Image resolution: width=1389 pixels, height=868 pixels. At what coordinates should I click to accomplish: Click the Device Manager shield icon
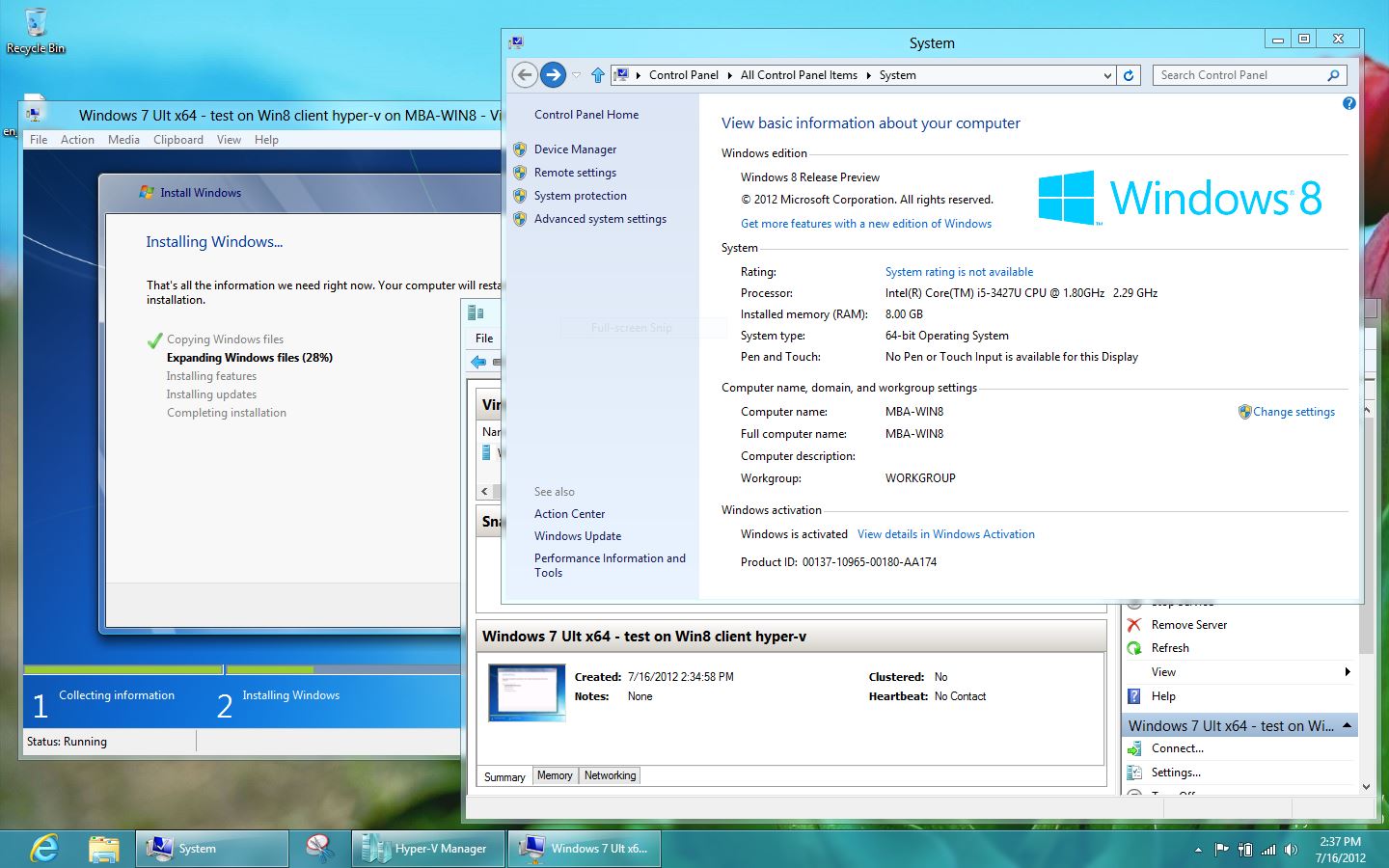click(520, 149)
